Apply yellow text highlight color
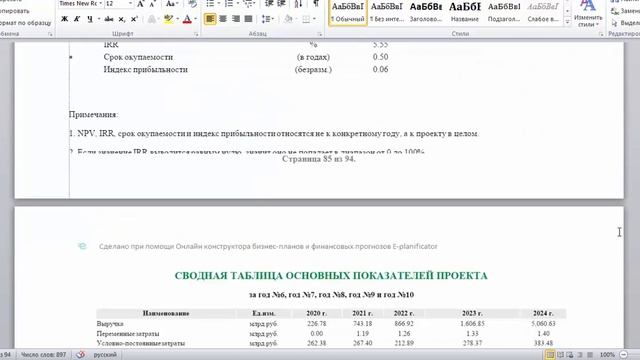 (x=168, y=19)
